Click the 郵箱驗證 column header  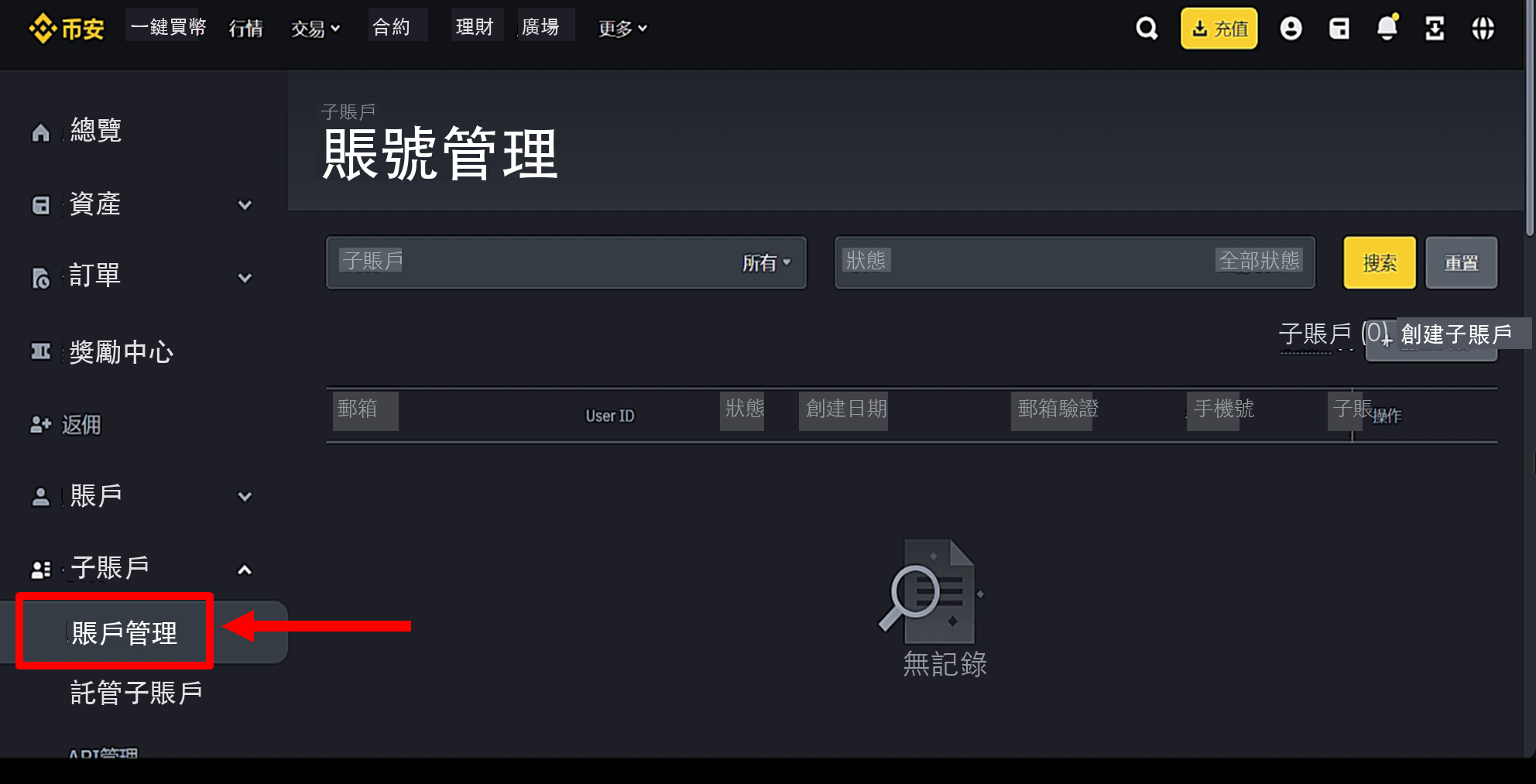pos(1058,408)
